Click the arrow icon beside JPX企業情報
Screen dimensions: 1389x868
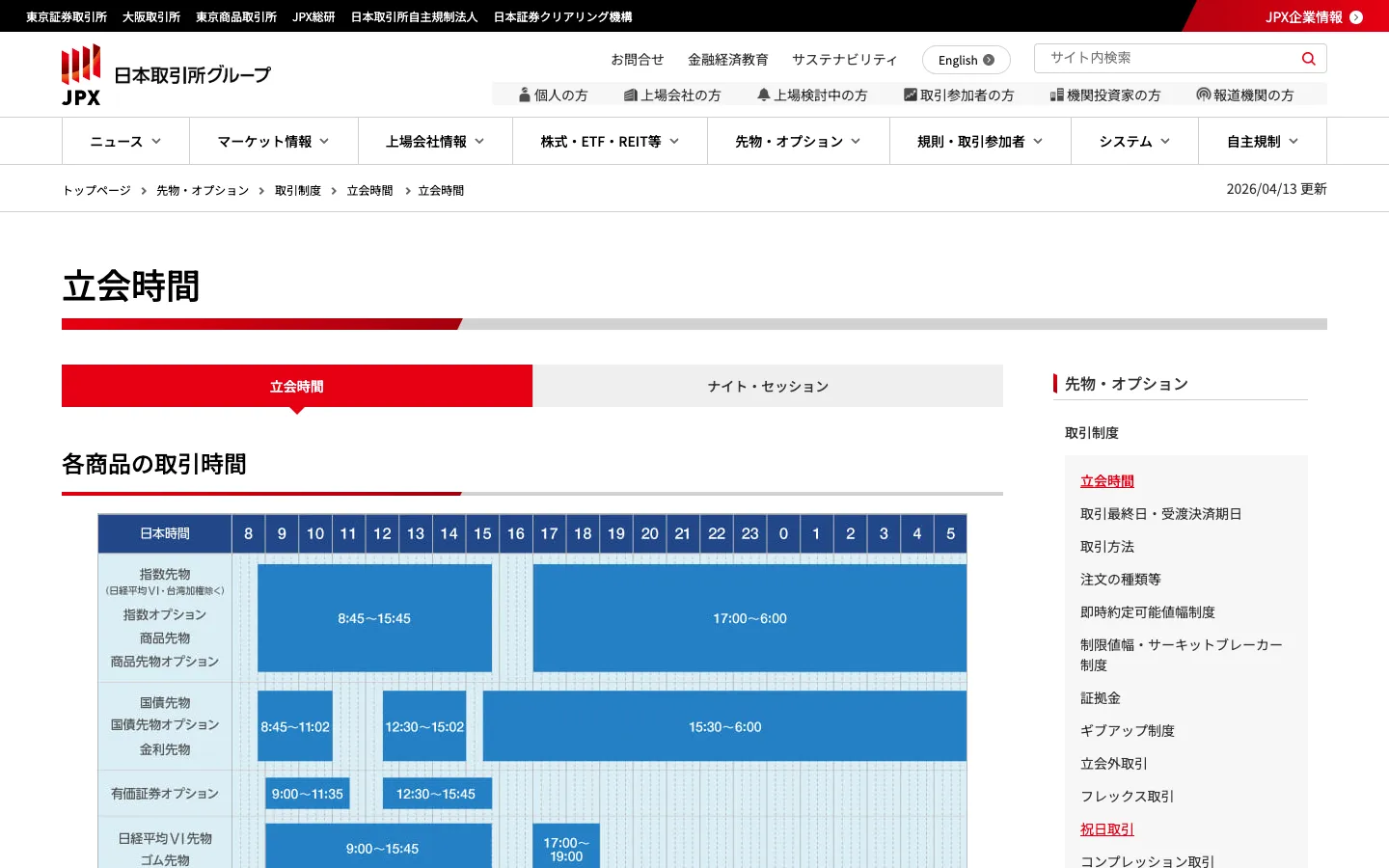point(1356,17)
